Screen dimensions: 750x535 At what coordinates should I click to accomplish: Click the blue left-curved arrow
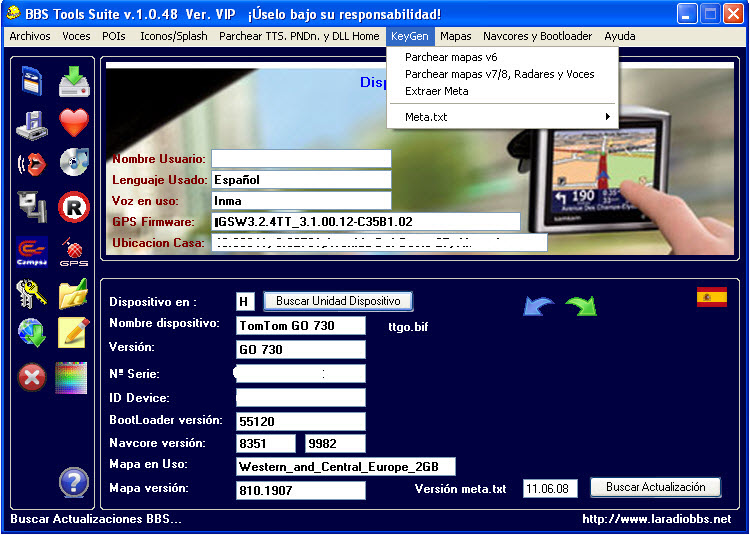coord(539,306)
